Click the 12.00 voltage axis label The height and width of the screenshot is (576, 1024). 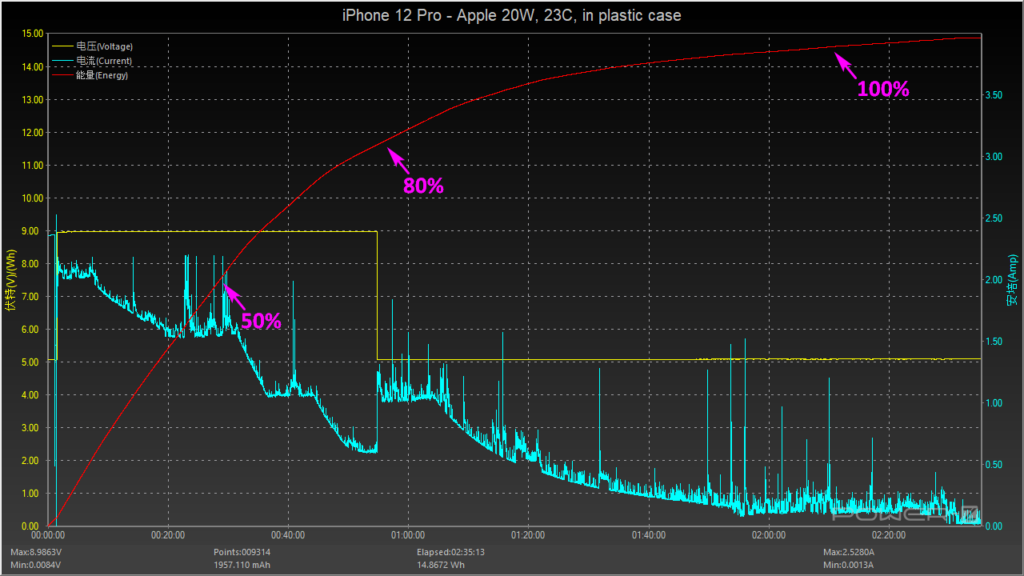(x=33, y=133)
